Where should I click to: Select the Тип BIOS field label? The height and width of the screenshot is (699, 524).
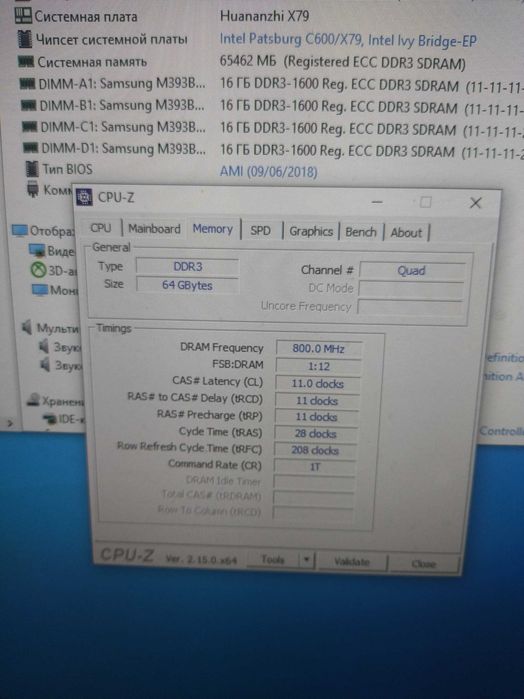pyautogui.click(x=67, y=169)
